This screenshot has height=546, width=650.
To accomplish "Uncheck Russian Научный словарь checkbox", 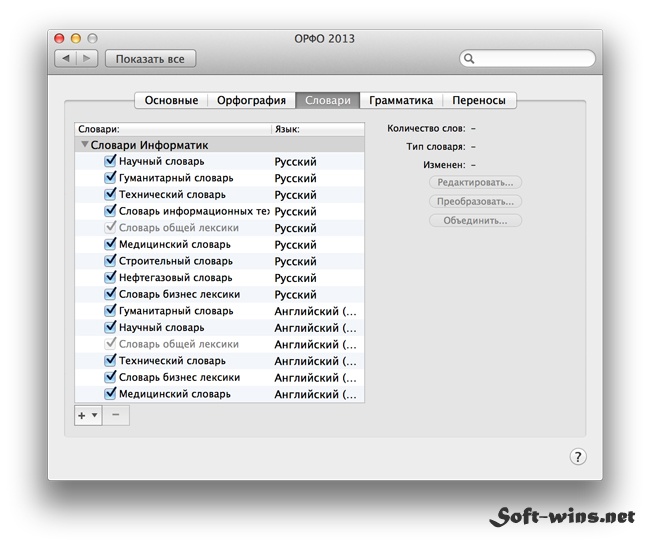I will tap(110, 161).
